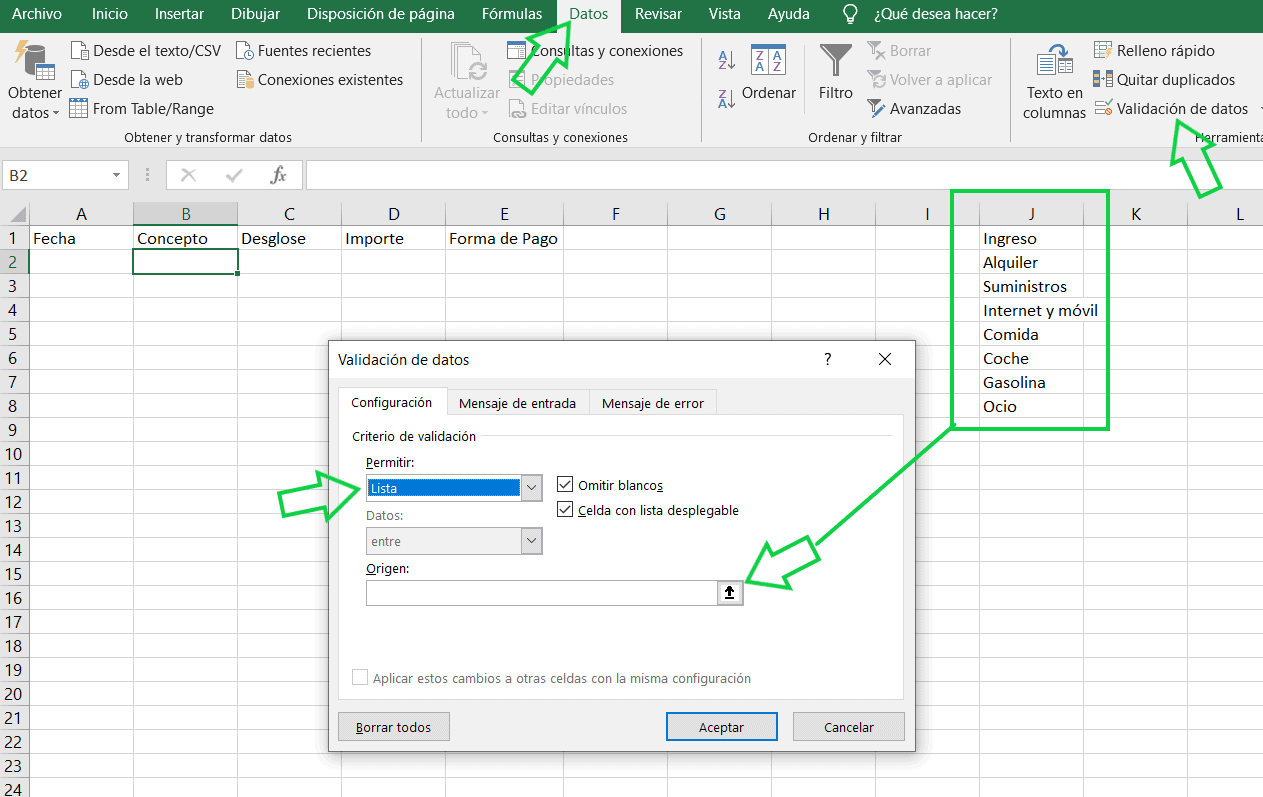Open the Ayuda ribbon tab
1263x797 pixels.
(x=790, y=14)
